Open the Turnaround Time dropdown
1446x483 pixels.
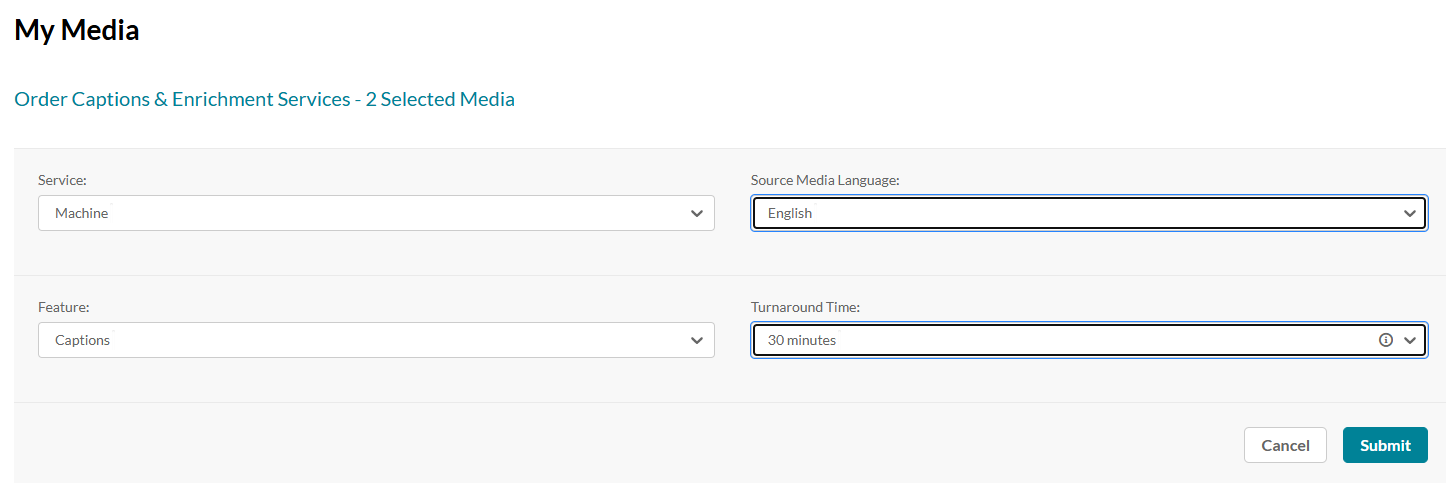click(x=1060, y=340)
